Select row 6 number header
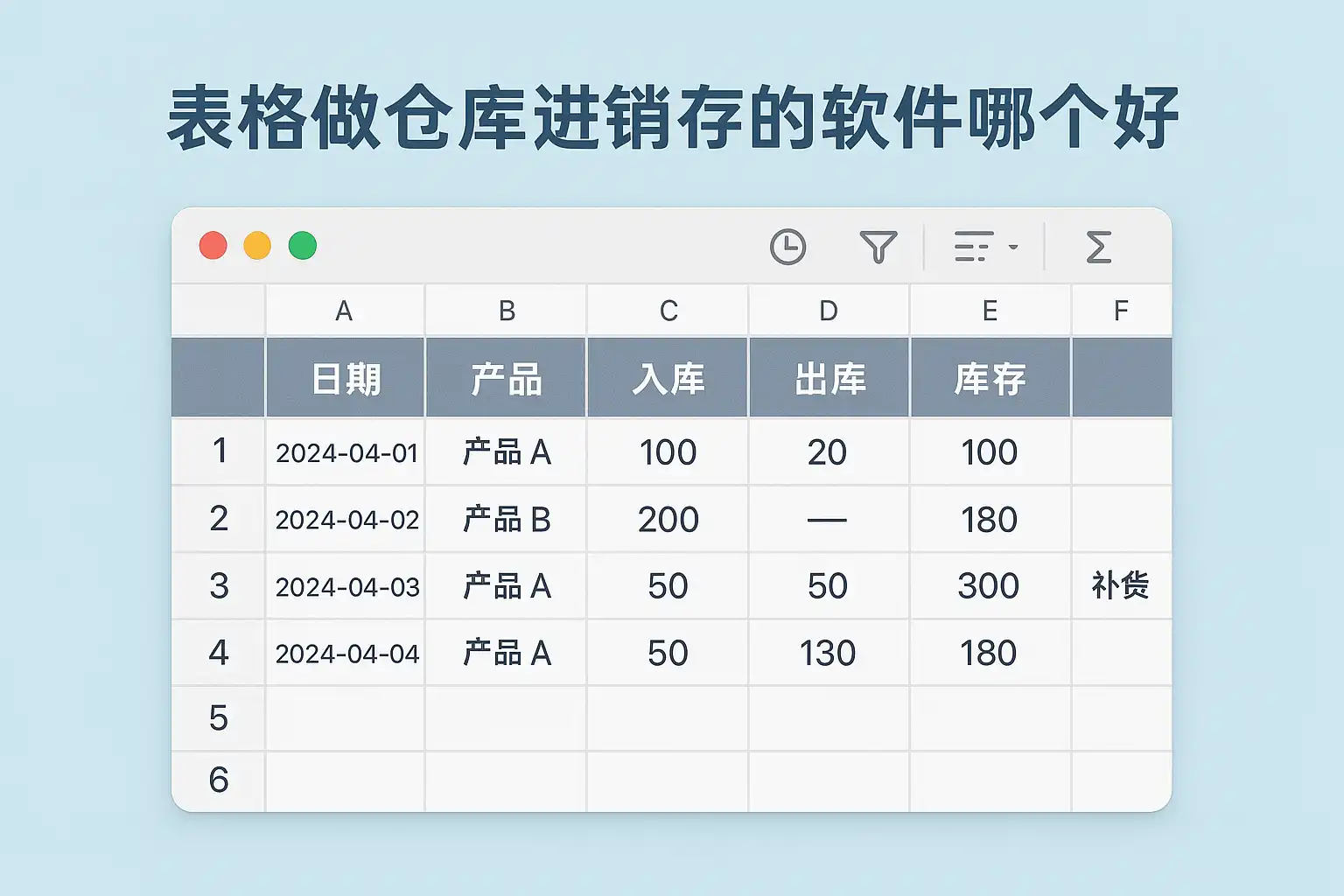Viewport: 1344px width, 896px height. 219,780
